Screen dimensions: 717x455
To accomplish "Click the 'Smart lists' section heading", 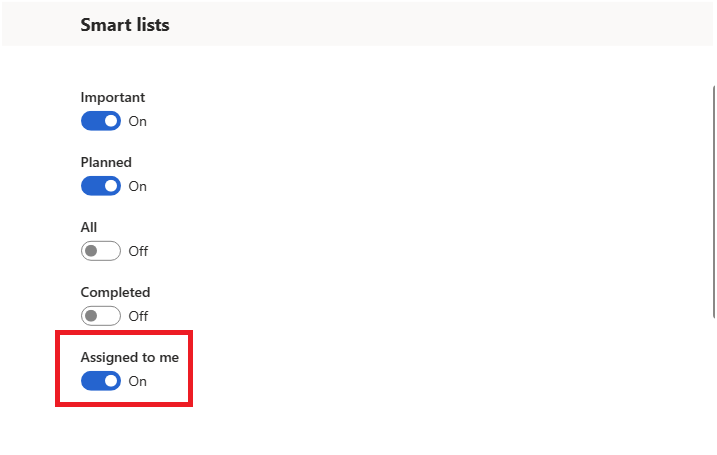I will tap(125, 25).
